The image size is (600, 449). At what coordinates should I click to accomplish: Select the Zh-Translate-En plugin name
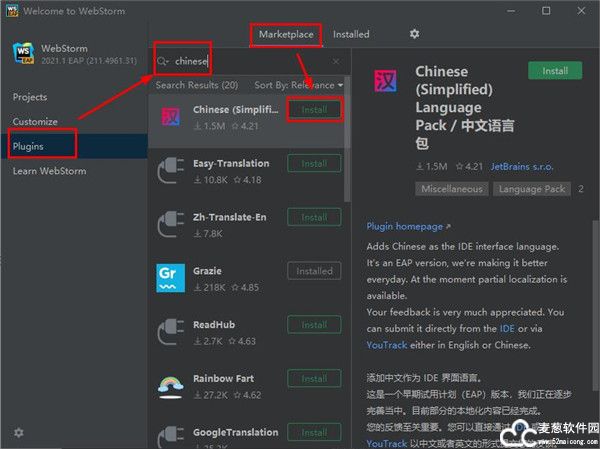(230, 217)
